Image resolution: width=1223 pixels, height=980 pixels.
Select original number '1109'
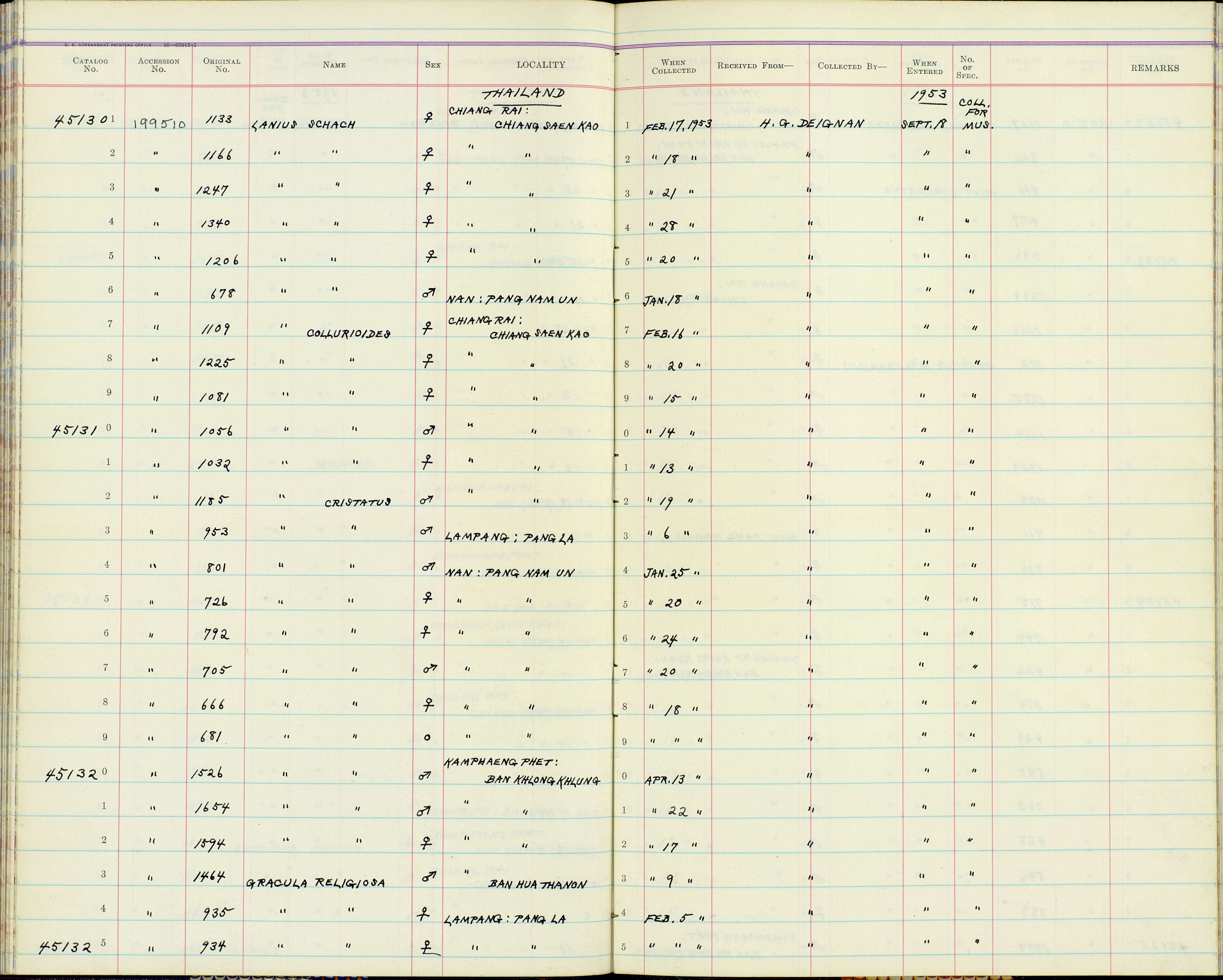216,328
